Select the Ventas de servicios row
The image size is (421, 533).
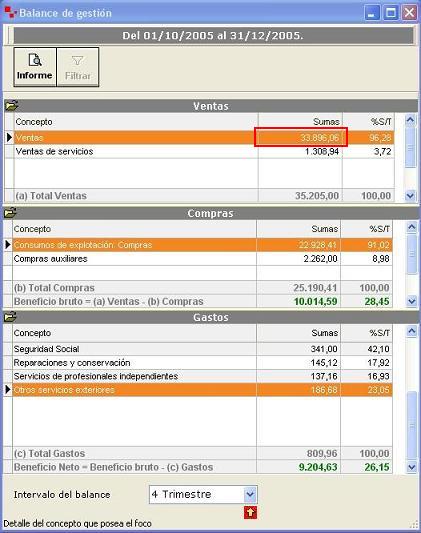204,152
